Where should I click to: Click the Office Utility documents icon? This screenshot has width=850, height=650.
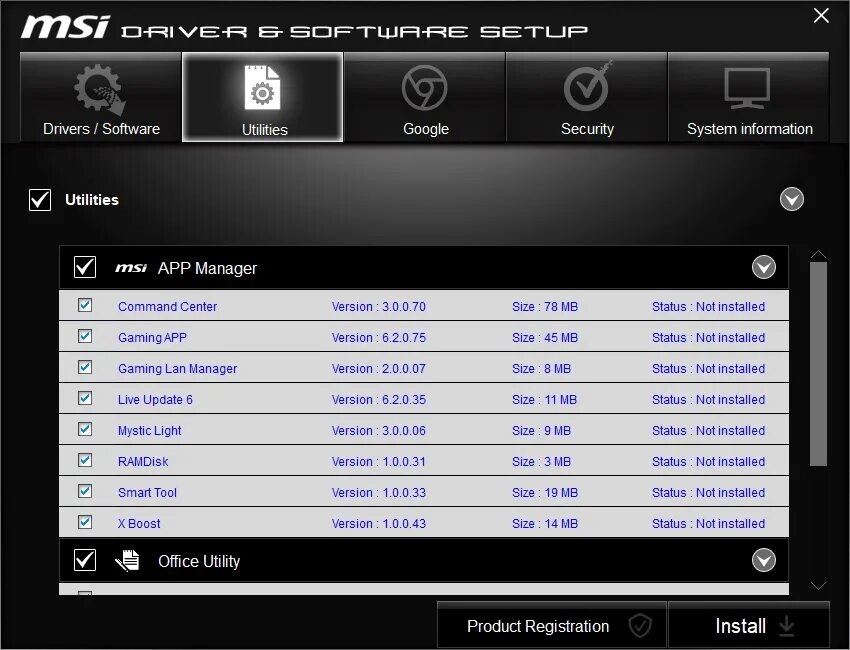(127, 561)
